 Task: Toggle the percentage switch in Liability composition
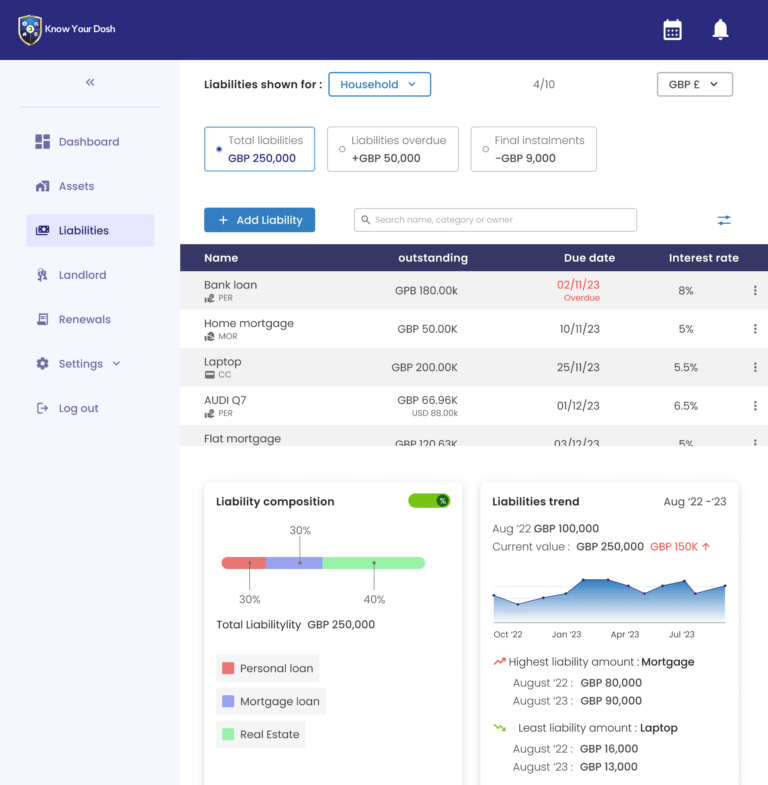pyautogui.click(x=429, y=501)
